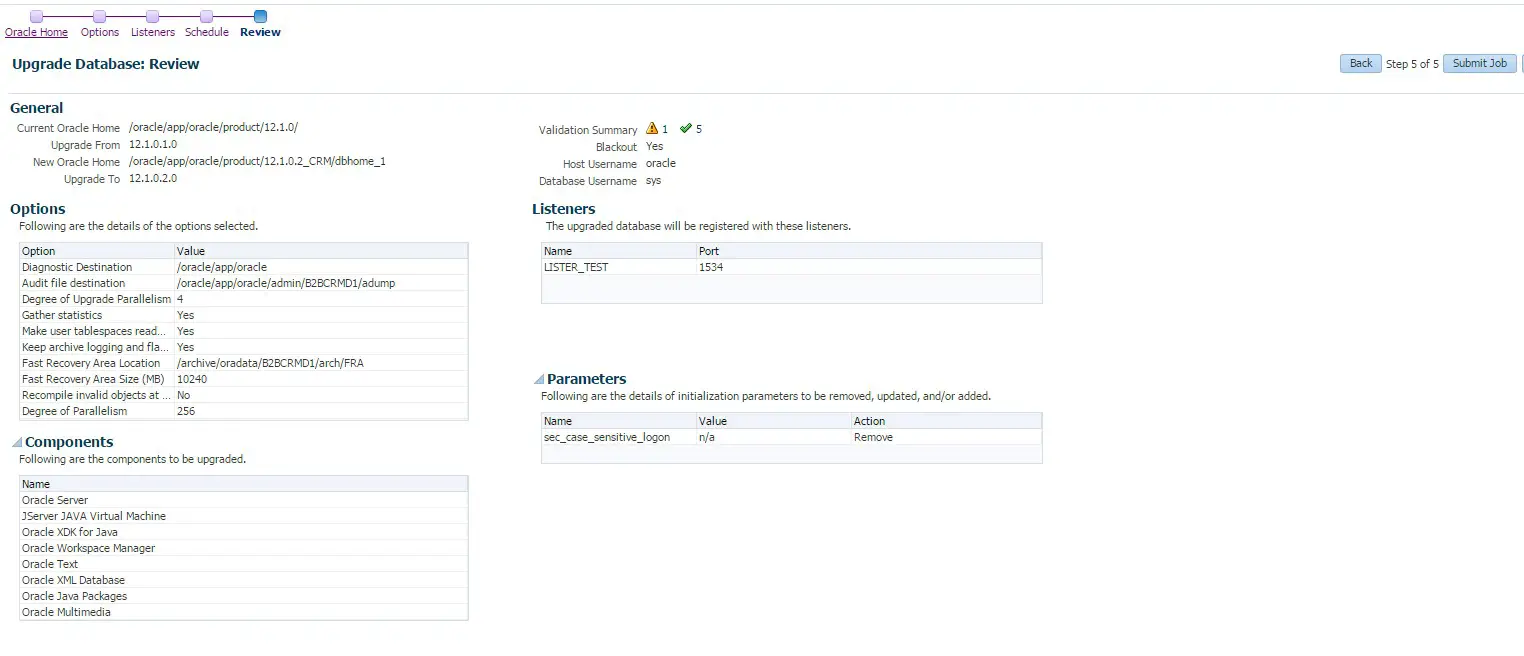Go to the Options train step
Screen dimensions: 1524x656
[x=100, y=32]
